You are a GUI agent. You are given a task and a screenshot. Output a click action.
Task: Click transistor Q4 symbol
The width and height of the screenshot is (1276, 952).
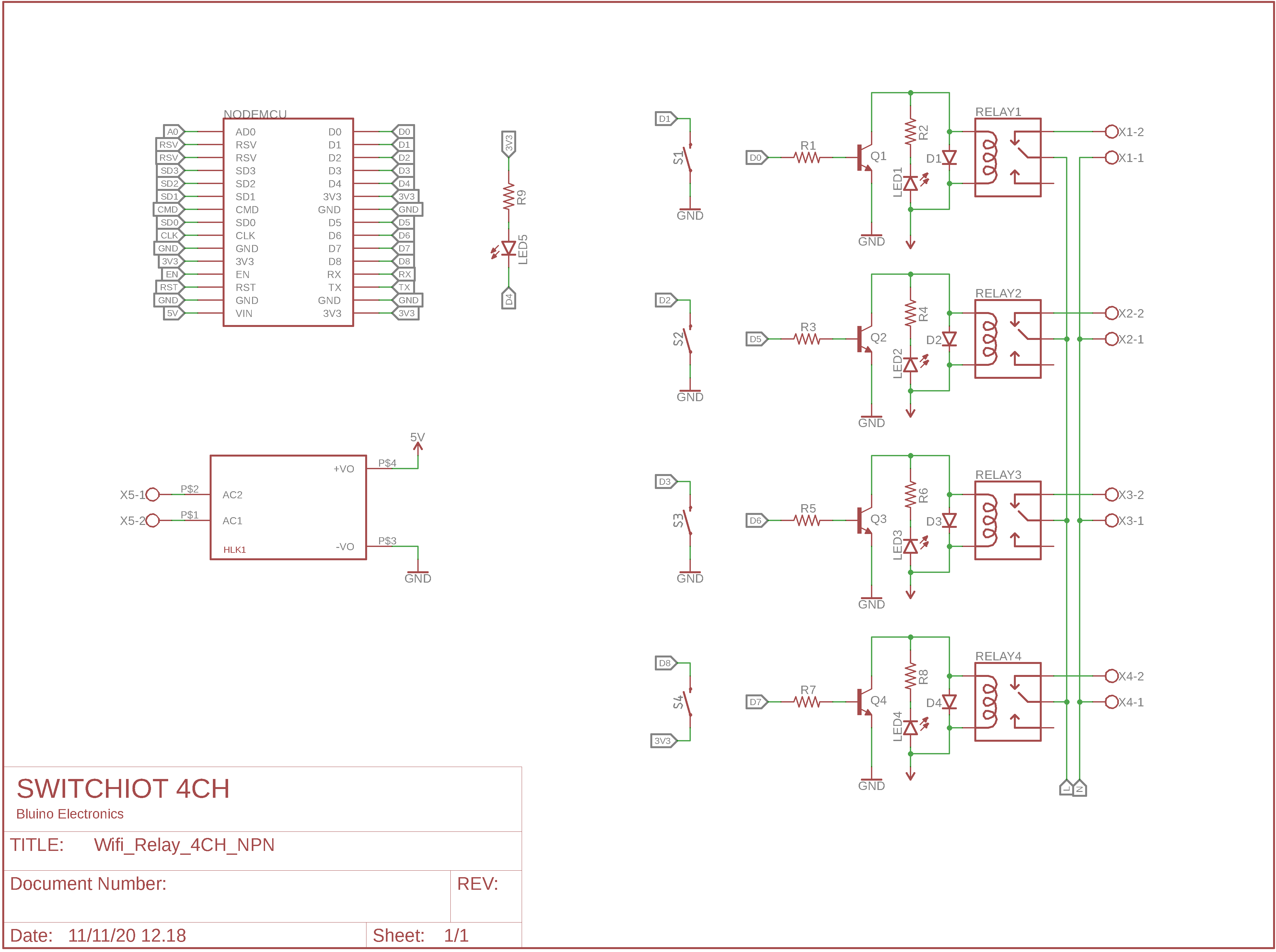864,702
